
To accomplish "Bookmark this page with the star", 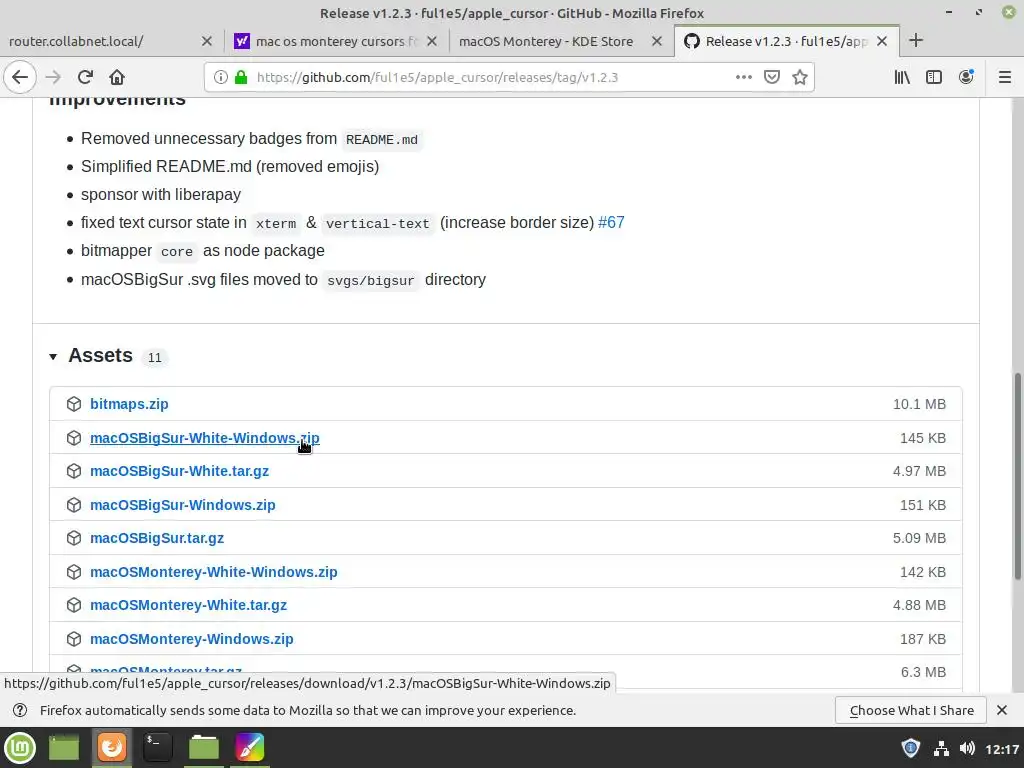I will tap(799, 77).
